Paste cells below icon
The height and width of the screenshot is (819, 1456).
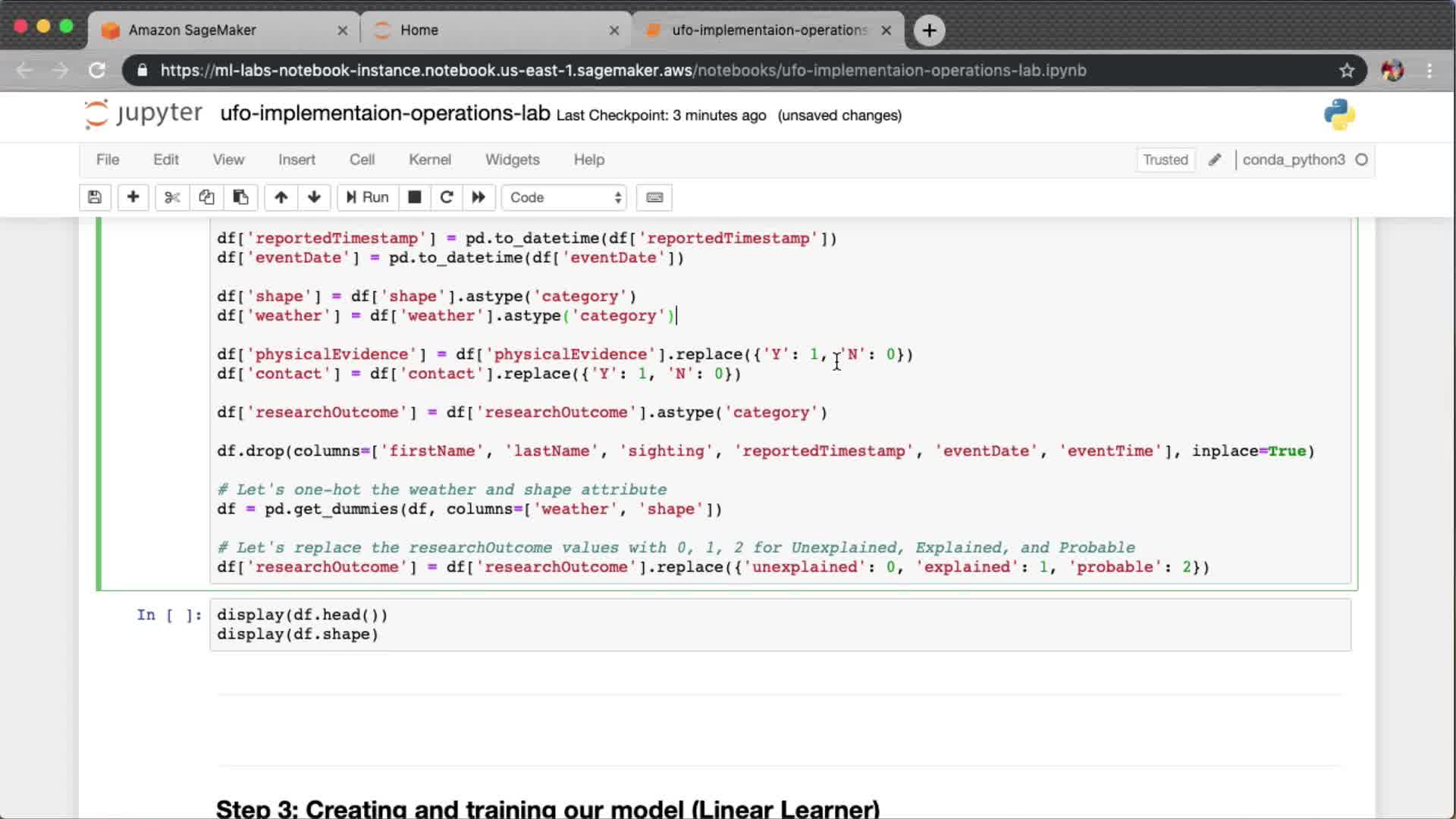(x=240, y=197)
